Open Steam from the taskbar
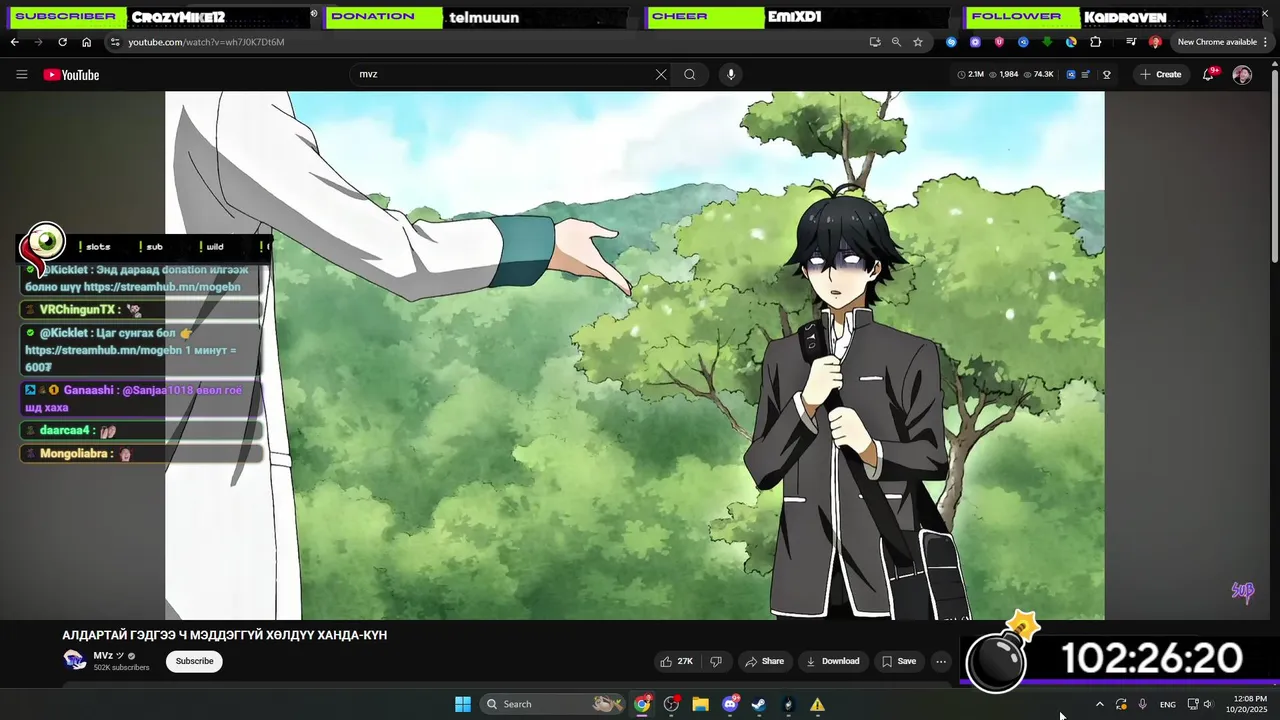1280x720 pixels. 759,704
